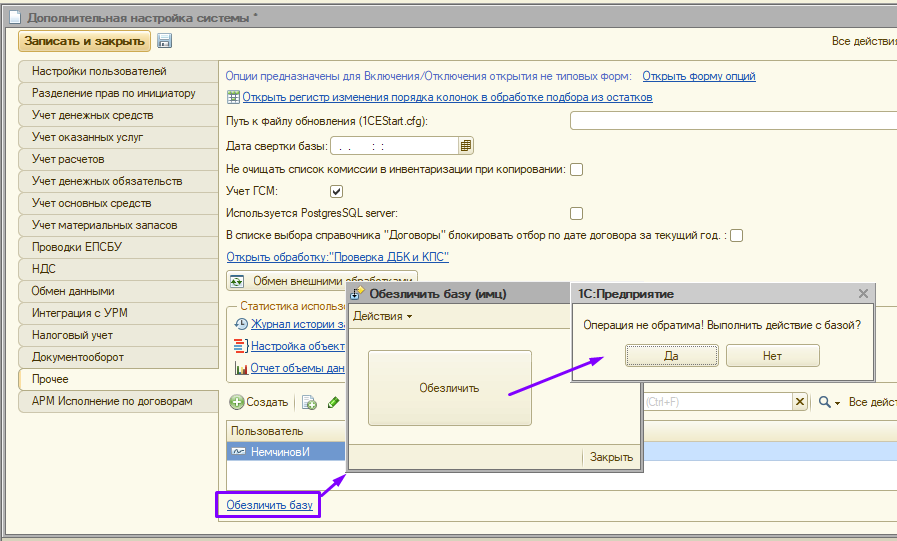Click the update file path input field
The image size is (897, 541).
point(733,121)
